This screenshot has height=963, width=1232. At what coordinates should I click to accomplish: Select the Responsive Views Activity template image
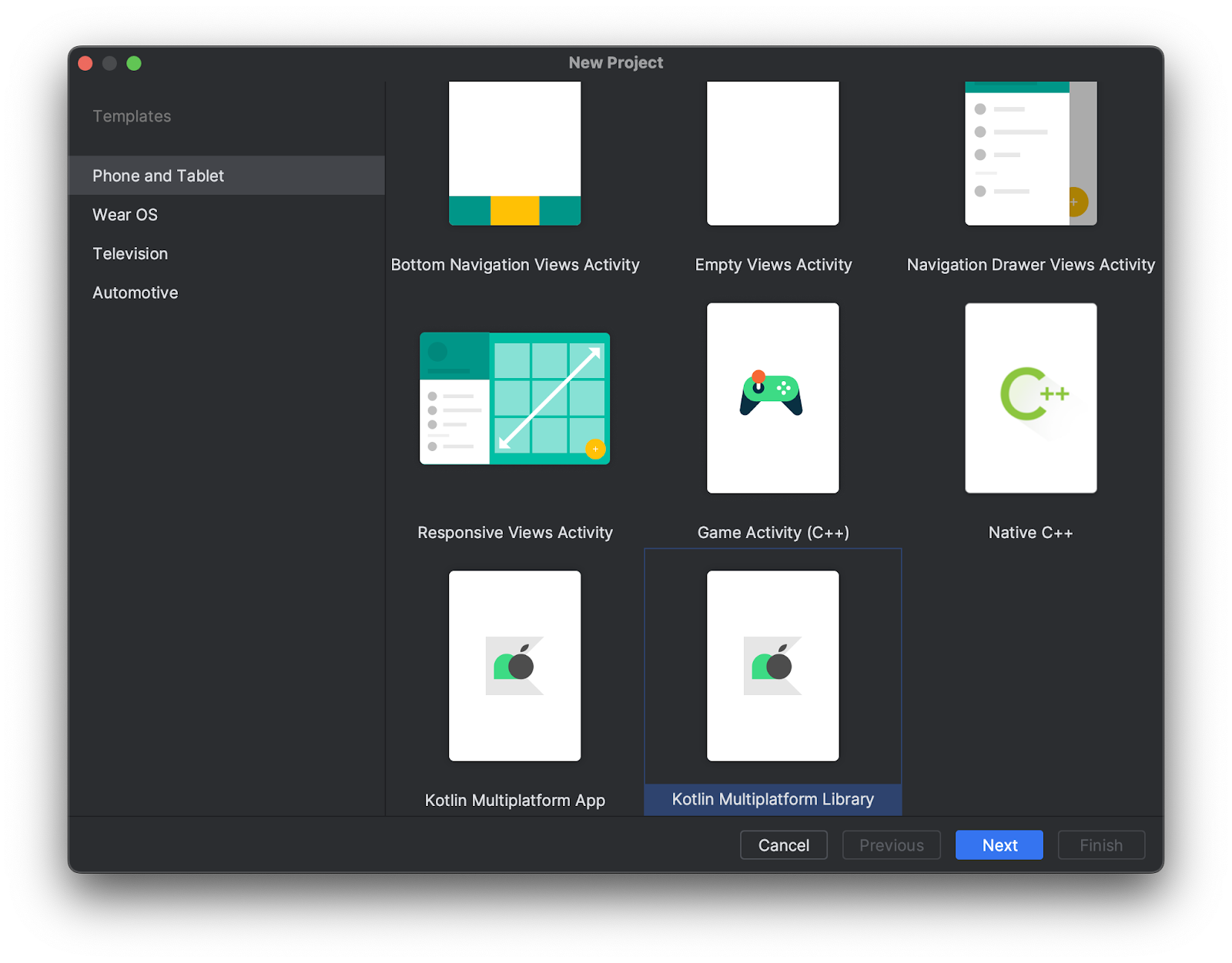(x=514, y=398)
